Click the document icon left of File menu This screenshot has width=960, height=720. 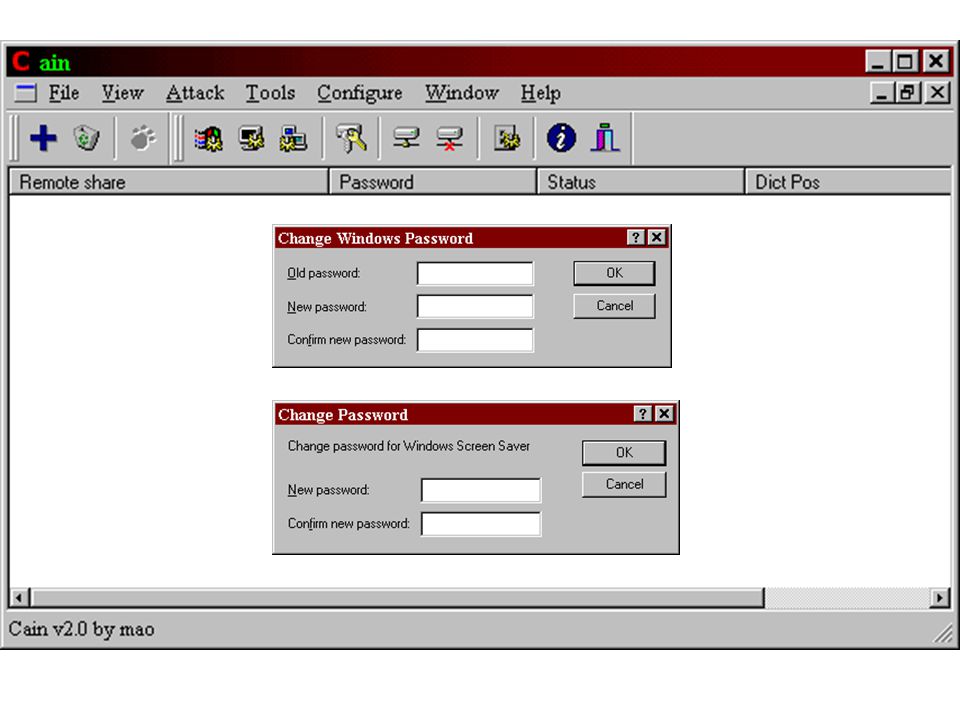tap(25, 93)
